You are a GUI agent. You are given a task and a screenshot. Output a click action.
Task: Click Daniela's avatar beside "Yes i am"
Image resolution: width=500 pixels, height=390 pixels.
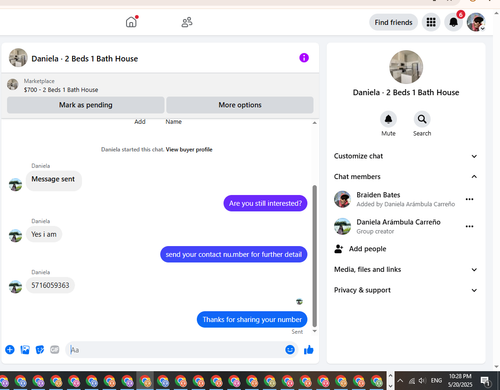pos(15,235)
